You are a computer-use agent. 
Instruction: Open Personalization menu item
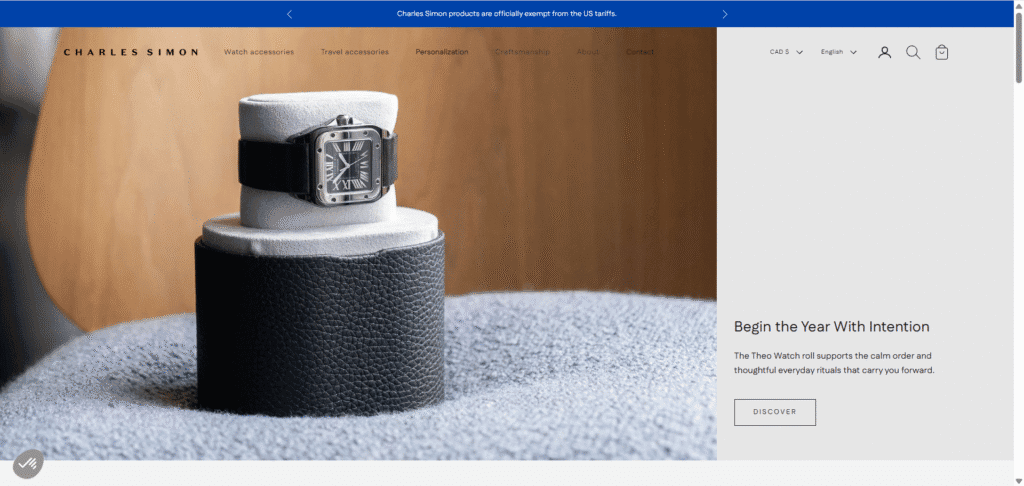pos(442,52)
